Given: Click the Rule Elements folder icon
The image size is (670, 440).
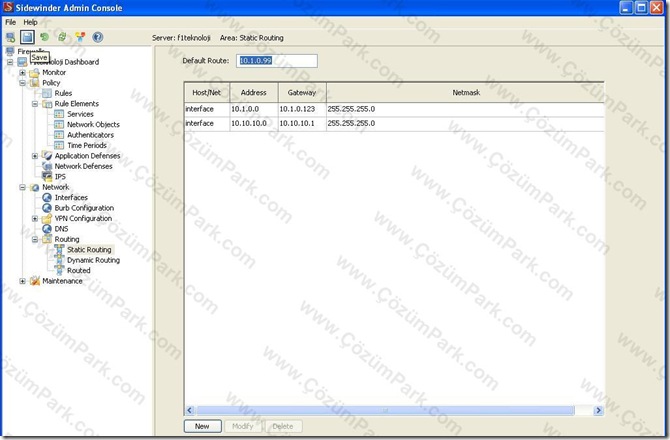Looking at the screenshot, I should pos(47,104).
